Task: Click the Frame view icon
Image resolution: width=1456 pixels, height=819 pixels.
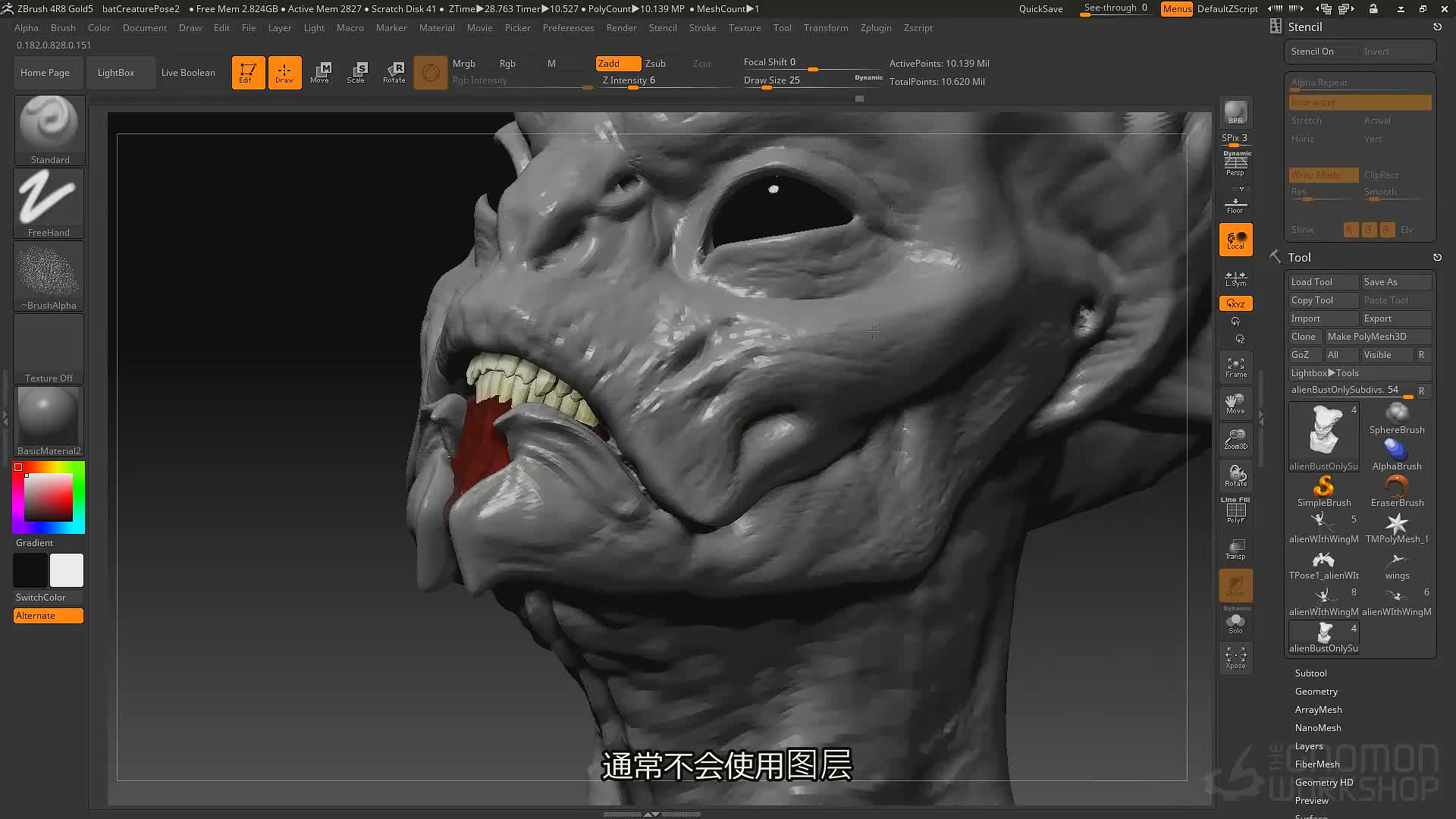Action: pyautogui.click(x=1235, y=368)
